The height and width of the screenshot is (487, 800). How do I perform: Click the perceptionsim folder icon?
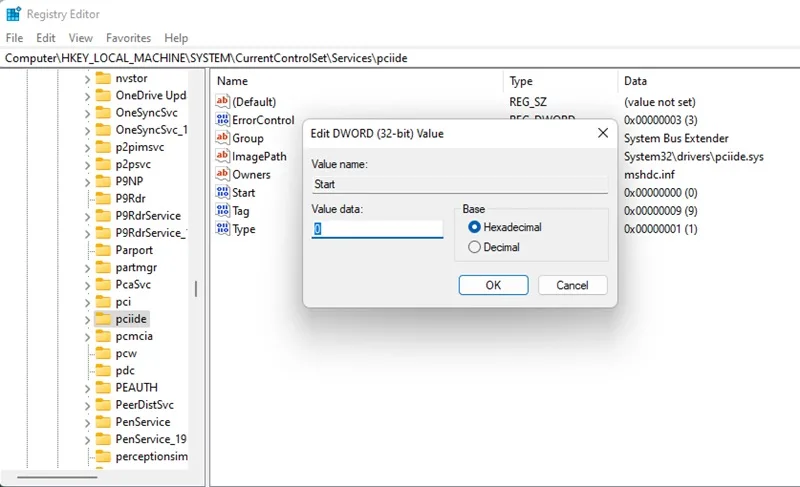(x=103, y=456)
